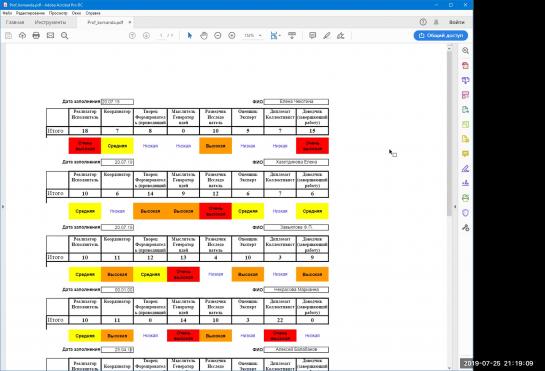The image size is (545, 371).
Task: Choose the arrow Selection tool
Action: tap(190, 35)
